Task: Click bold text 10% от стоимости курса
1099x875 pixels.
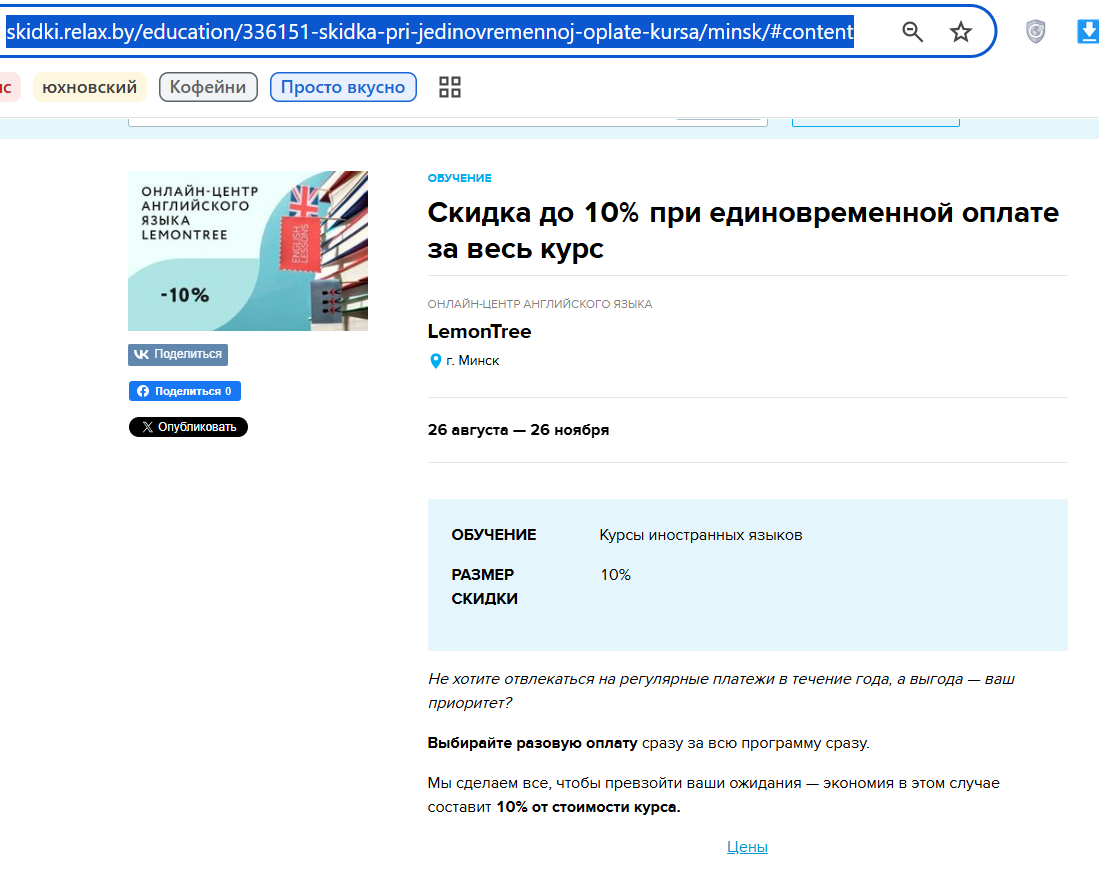Action: click(x=588, y=807)
